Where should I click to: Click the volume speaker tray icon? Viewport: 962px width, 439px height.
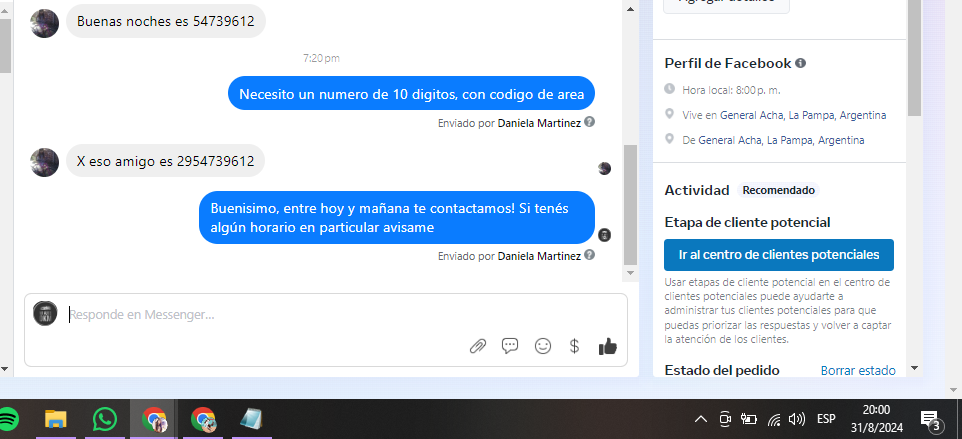(797, 419)
